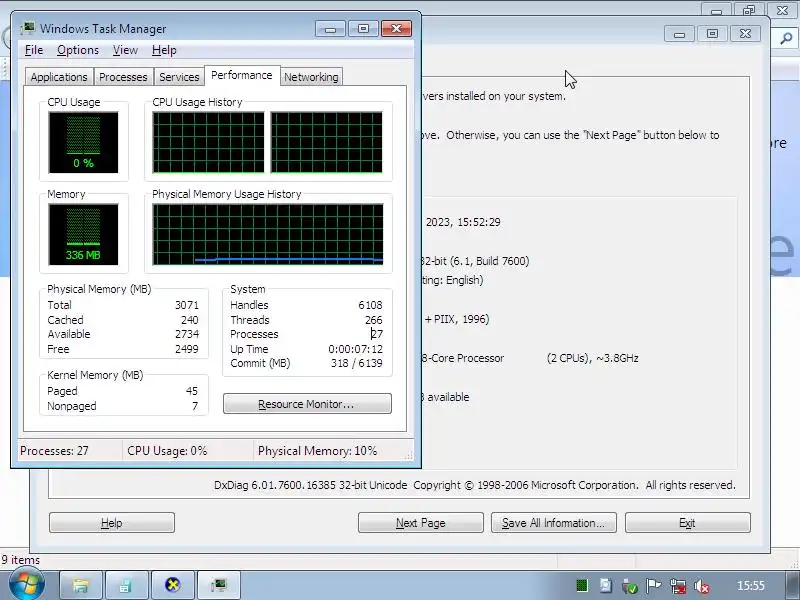Minimize the Windows Task Manager window
This screenshot has height=600, width=800.
click(x=330, y=29)
